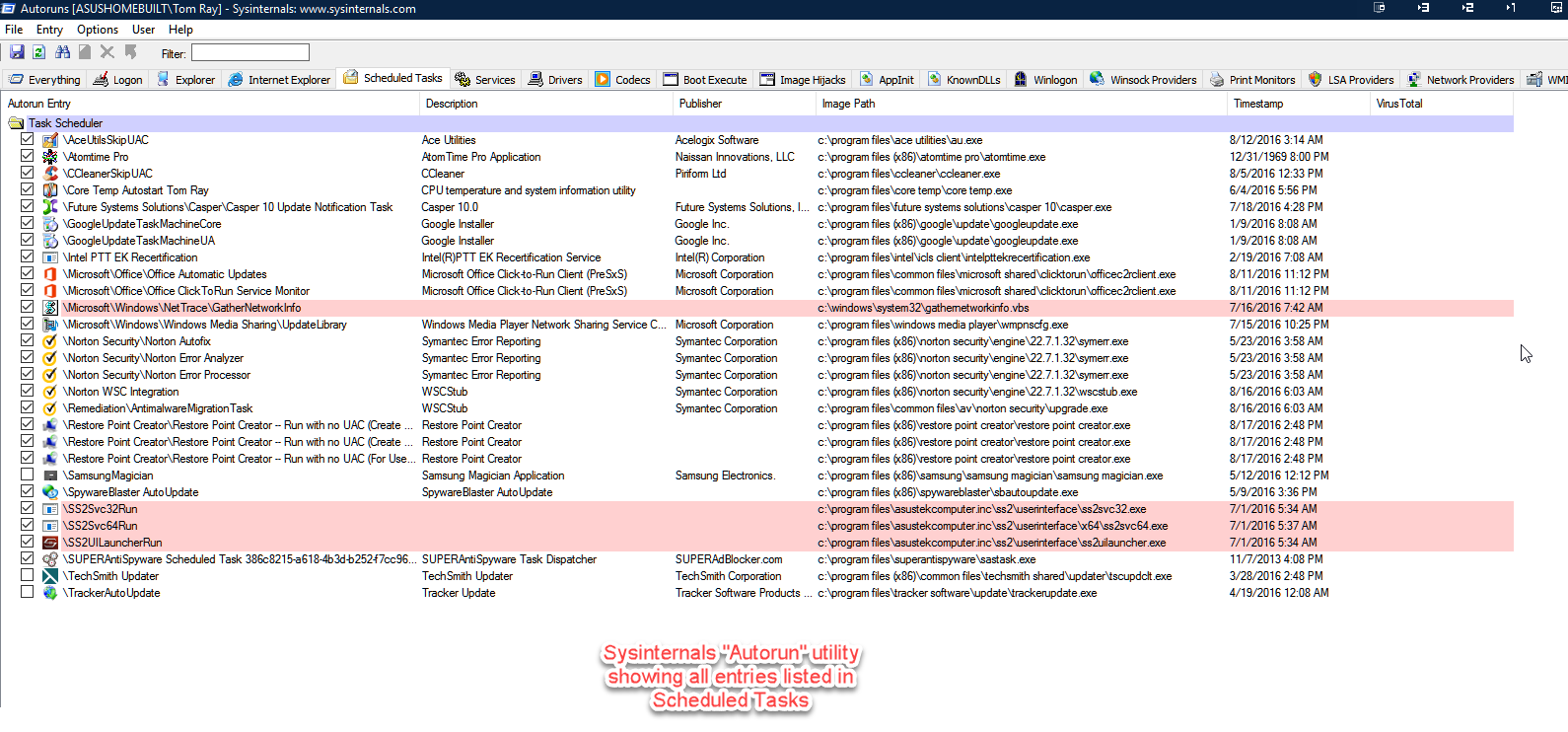1568x732 pixels.
Task: Switch to the Winsock Providers tab
Action: click(x=1143, y=80)
